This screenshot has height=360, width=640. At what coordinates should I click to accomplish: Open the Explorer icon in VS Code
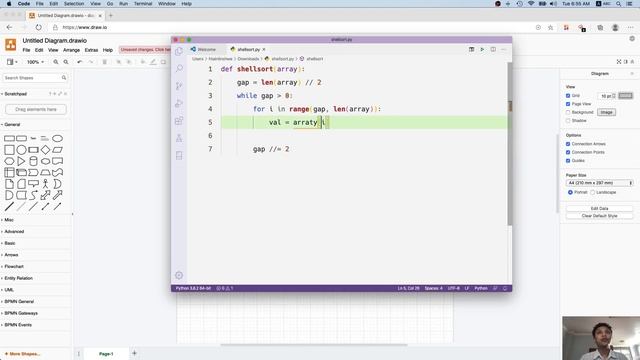click(179, 51)
